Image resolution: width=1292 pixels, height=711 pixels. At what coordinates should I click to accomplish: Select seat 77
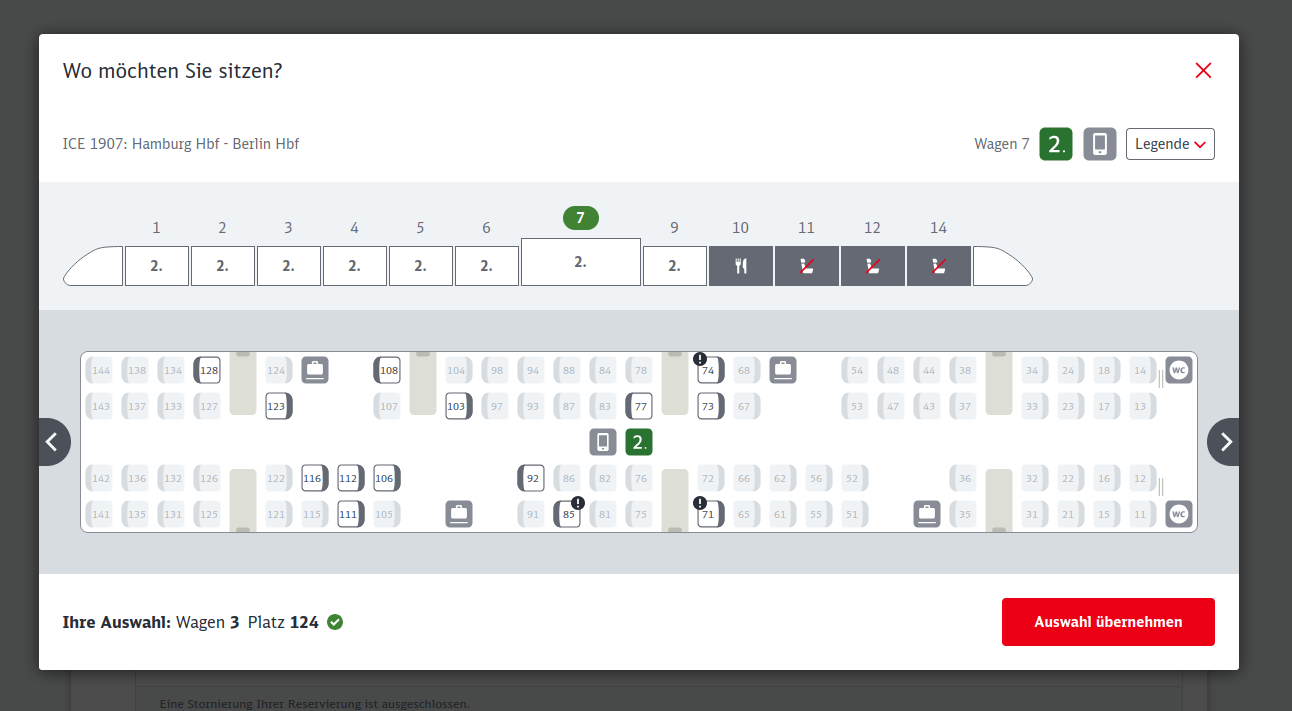[640, 407]
